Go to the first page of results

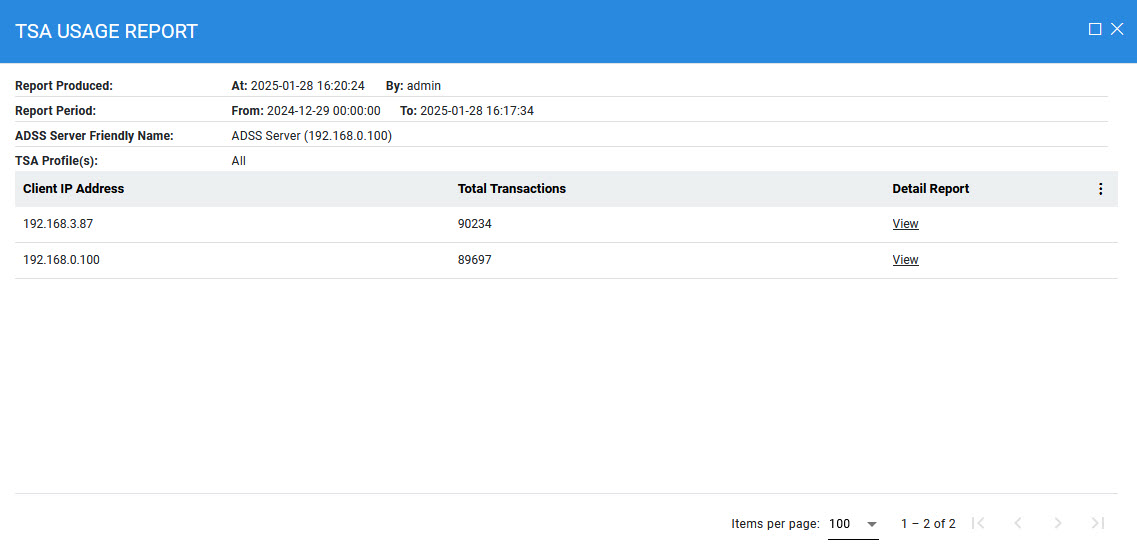point(979,523)
